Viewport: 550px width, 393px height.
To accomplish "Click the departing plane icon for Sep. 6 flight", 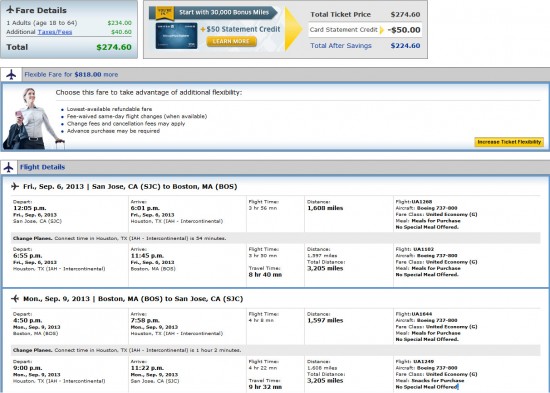I will click(15, 186).
